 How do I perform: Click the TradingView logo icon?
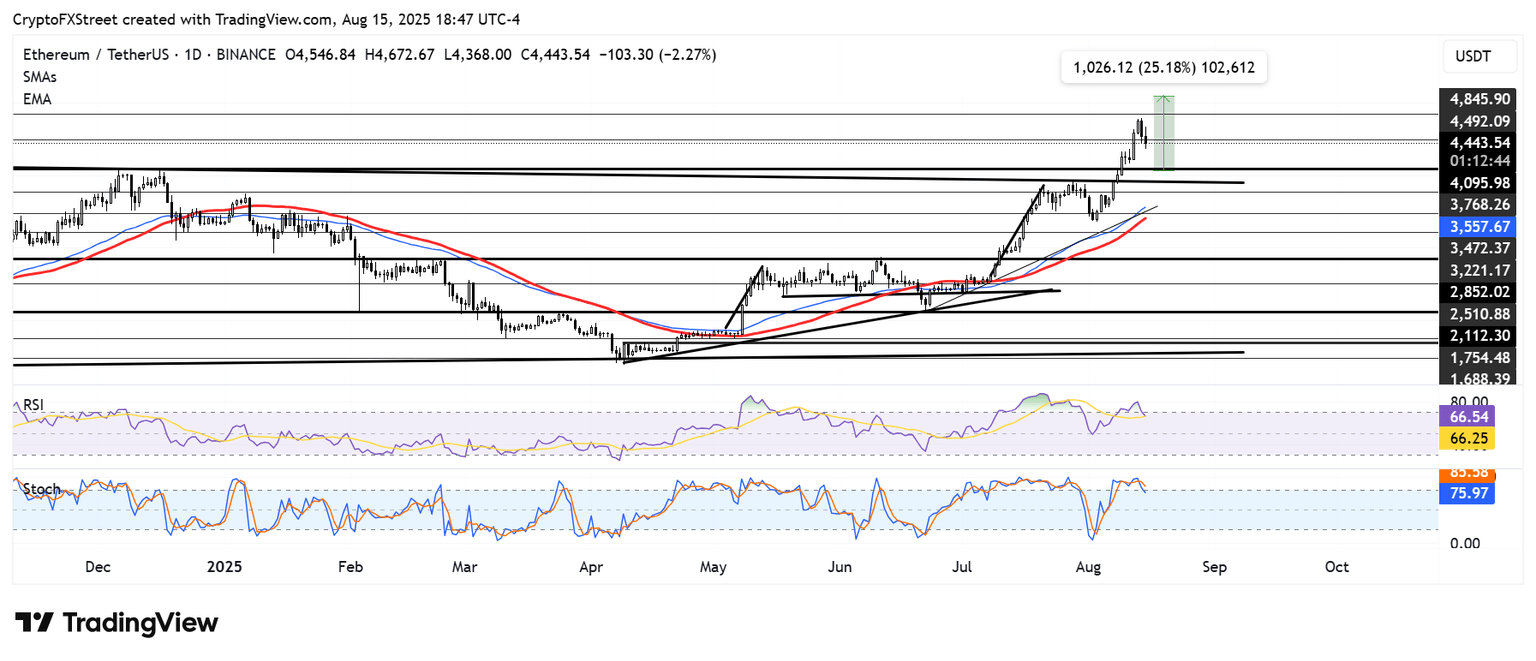tap(33, 623)
